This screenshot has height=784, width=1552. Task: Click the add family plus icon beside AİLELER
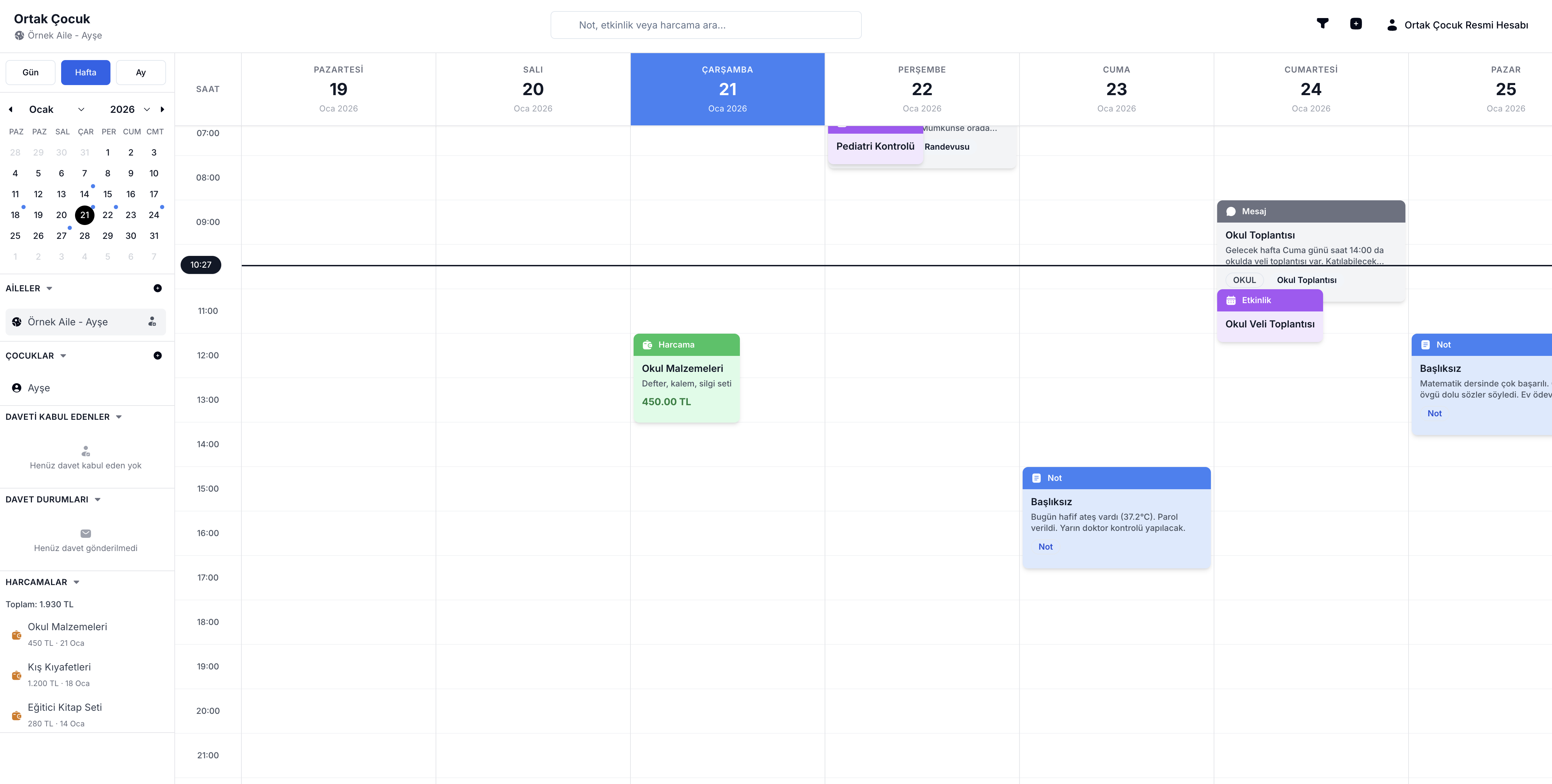[x=157, y=289]
